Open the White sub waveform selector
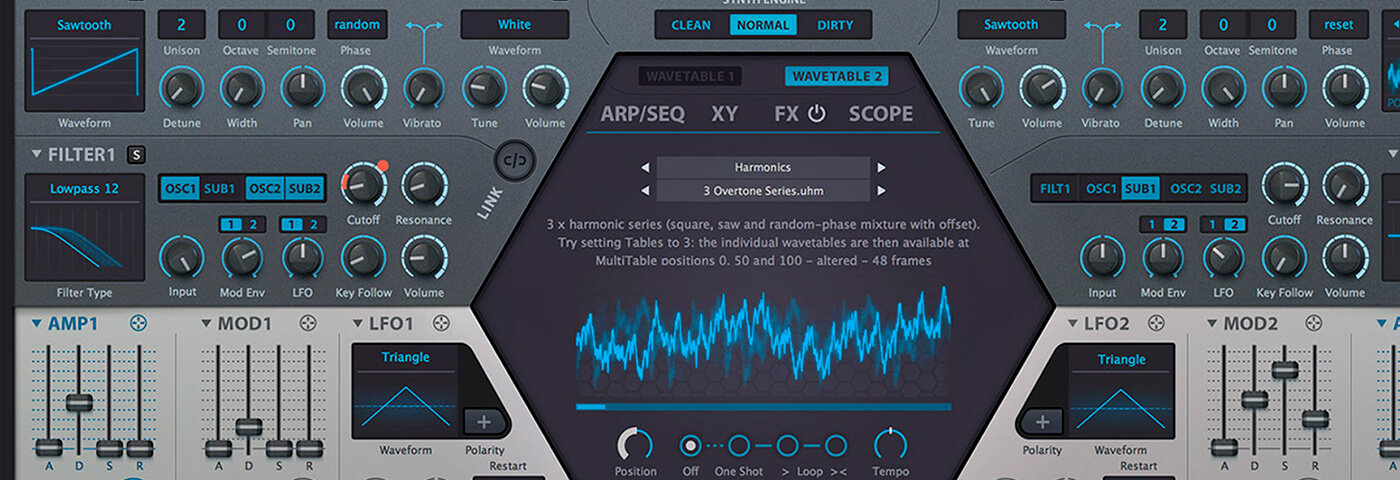Screen dimensions: 1400x480 click(514, 24)
